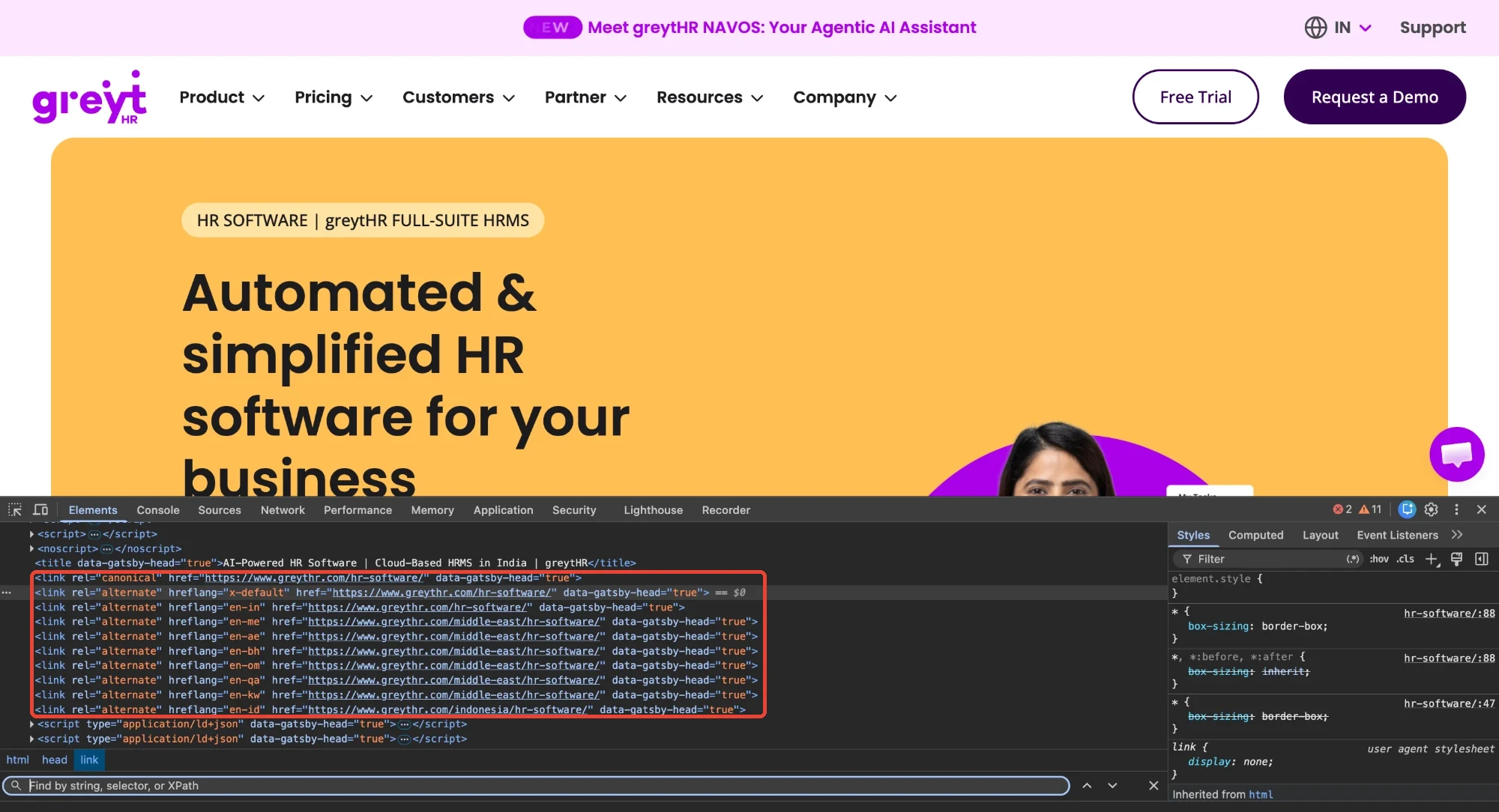Viewport: 1499px width, 812px height.
Task: Open the Lighthouse tab
Action: coord(653,510)
